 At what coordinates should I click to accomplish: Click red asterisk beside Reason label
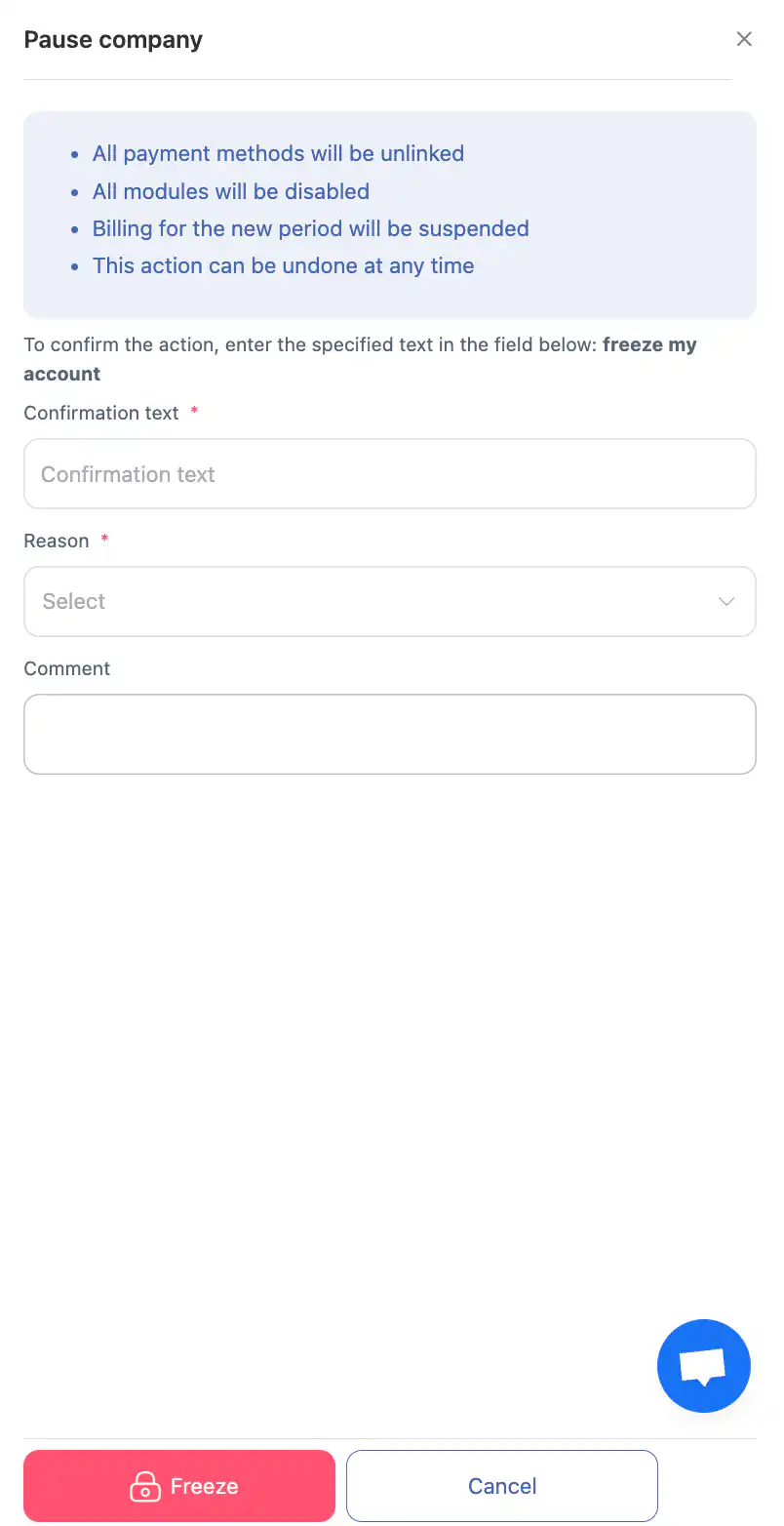[104, 539]
